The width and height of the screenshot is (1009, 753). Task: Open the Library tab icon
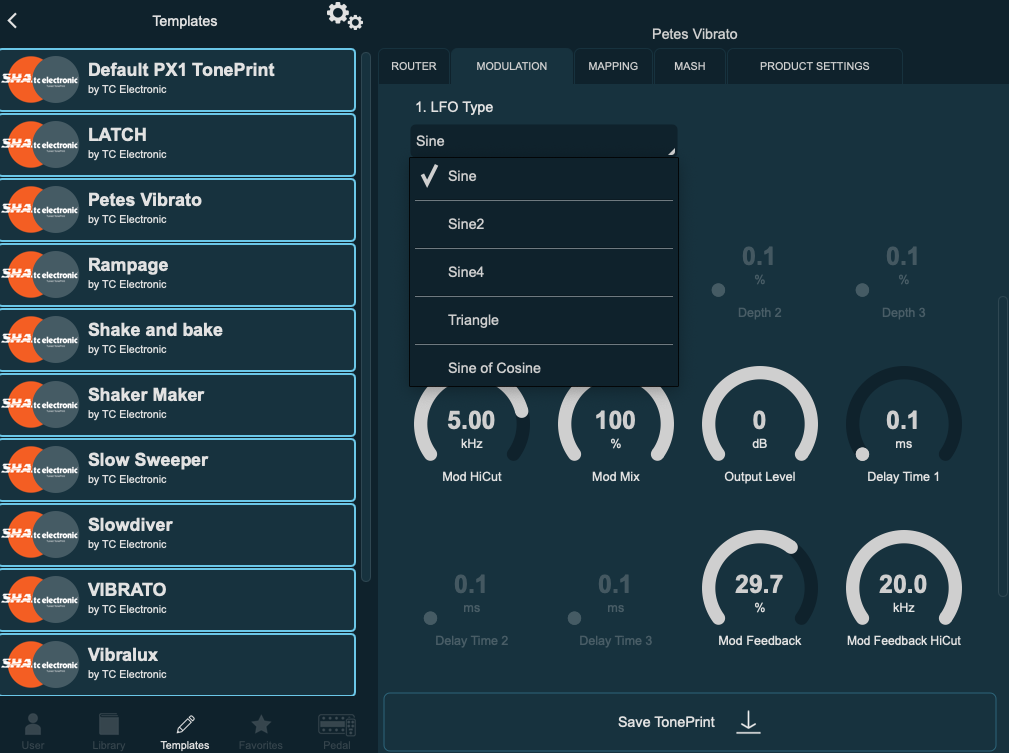(x=109, y=725)
